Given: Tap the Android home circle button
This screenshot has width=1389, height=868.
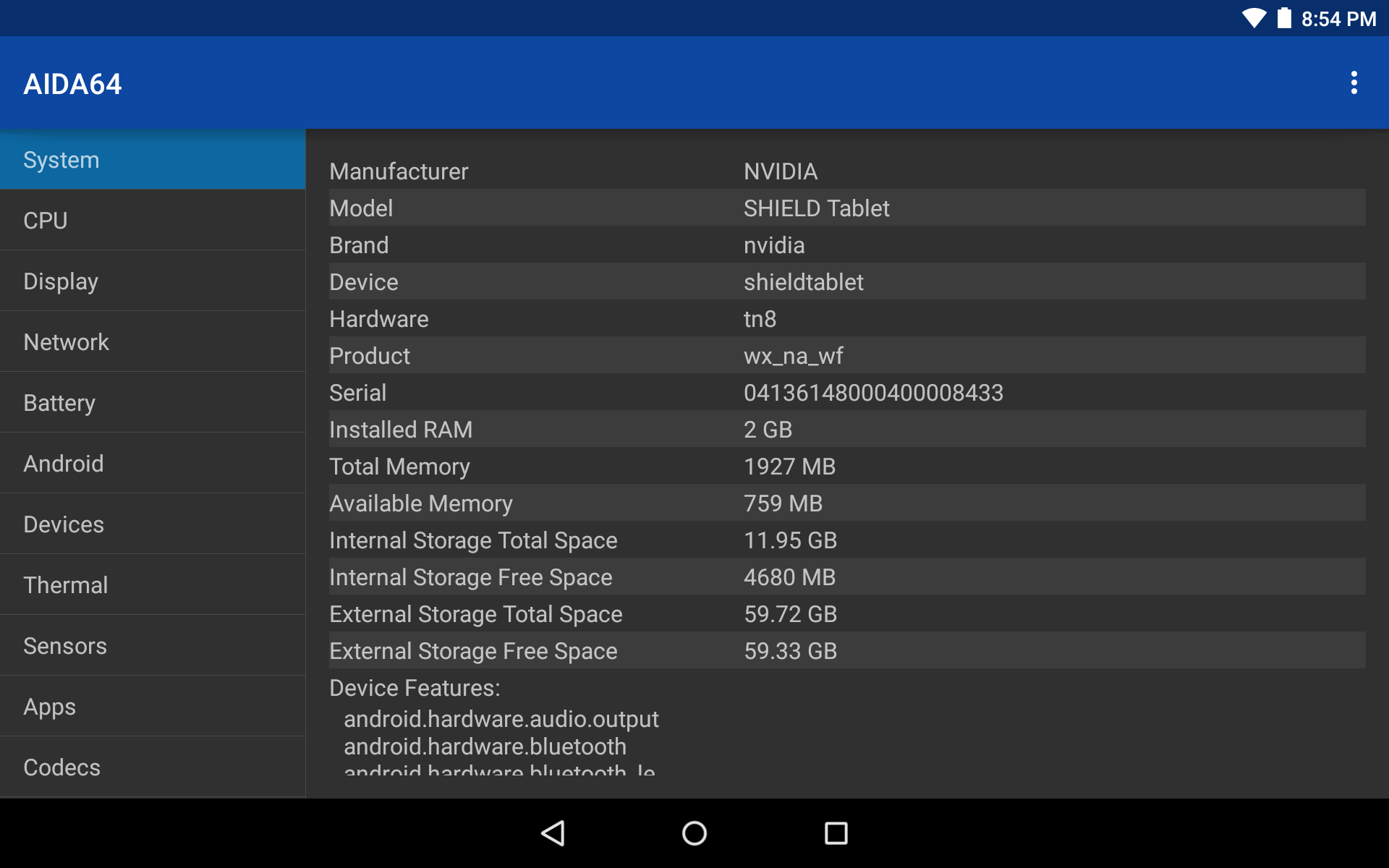Looking at the screenshot, I should [x=694, y=833].
